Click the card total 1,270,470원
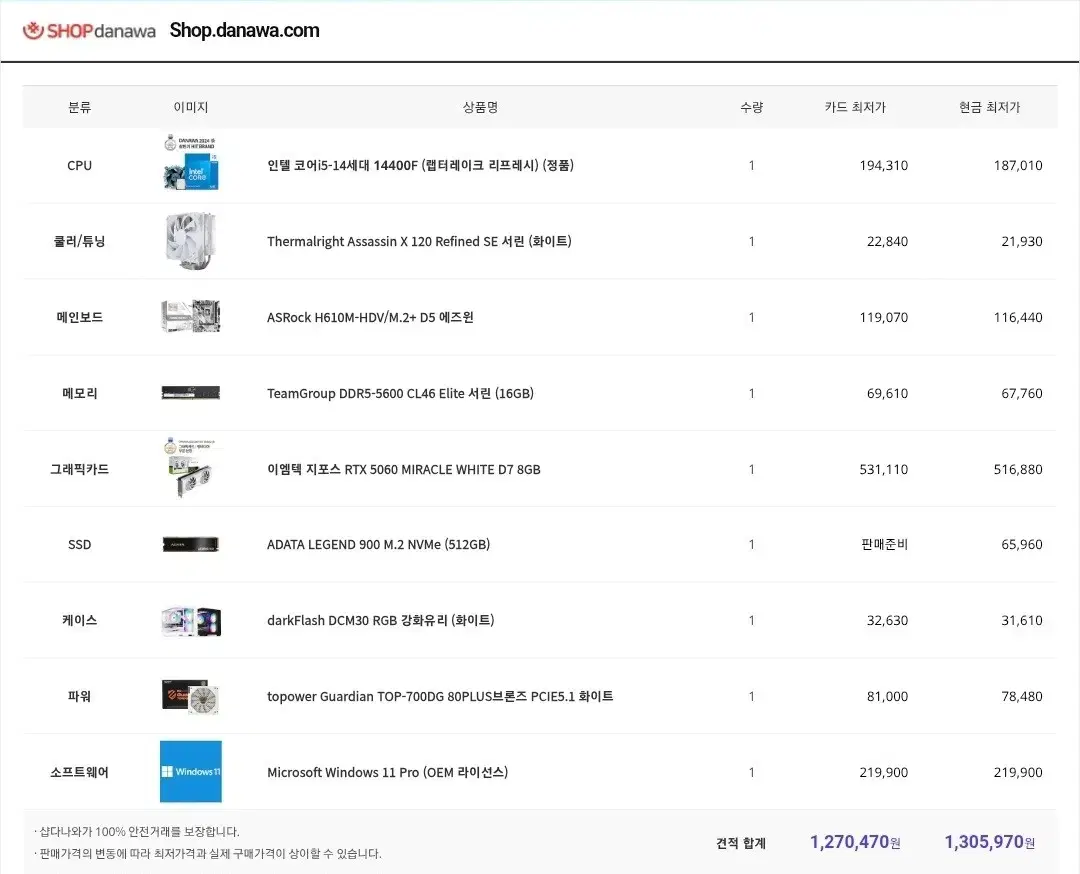This screenshot has height=874, width=1080. (855, 842)
